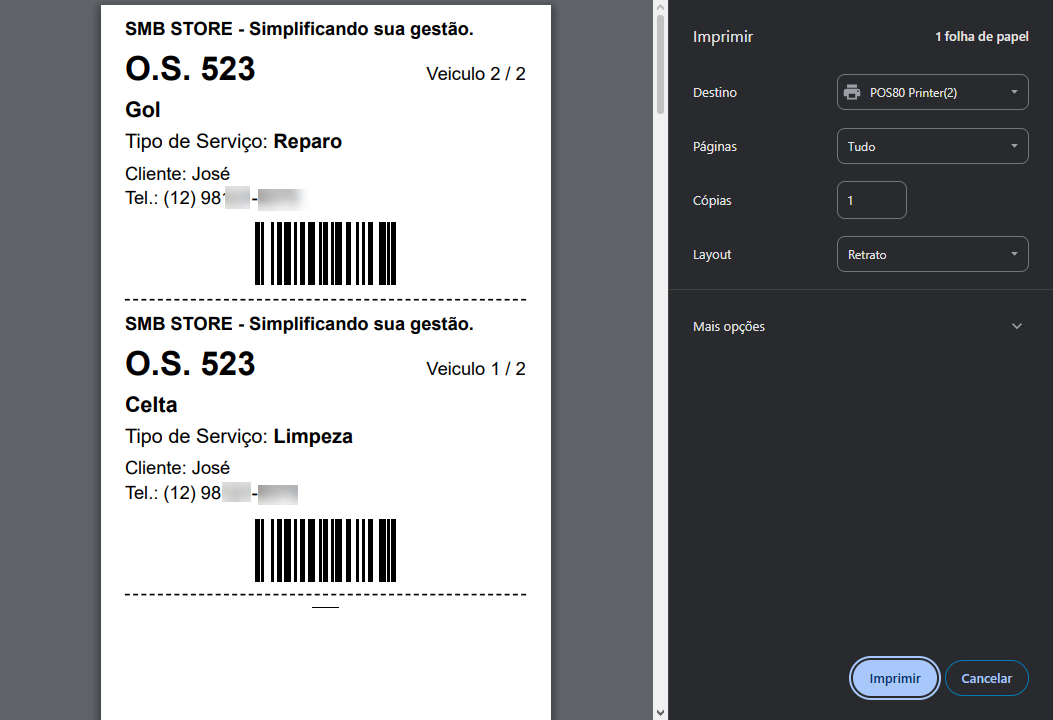
Task: Click the preview scrollbar thumb
Action: pos(660,64)
